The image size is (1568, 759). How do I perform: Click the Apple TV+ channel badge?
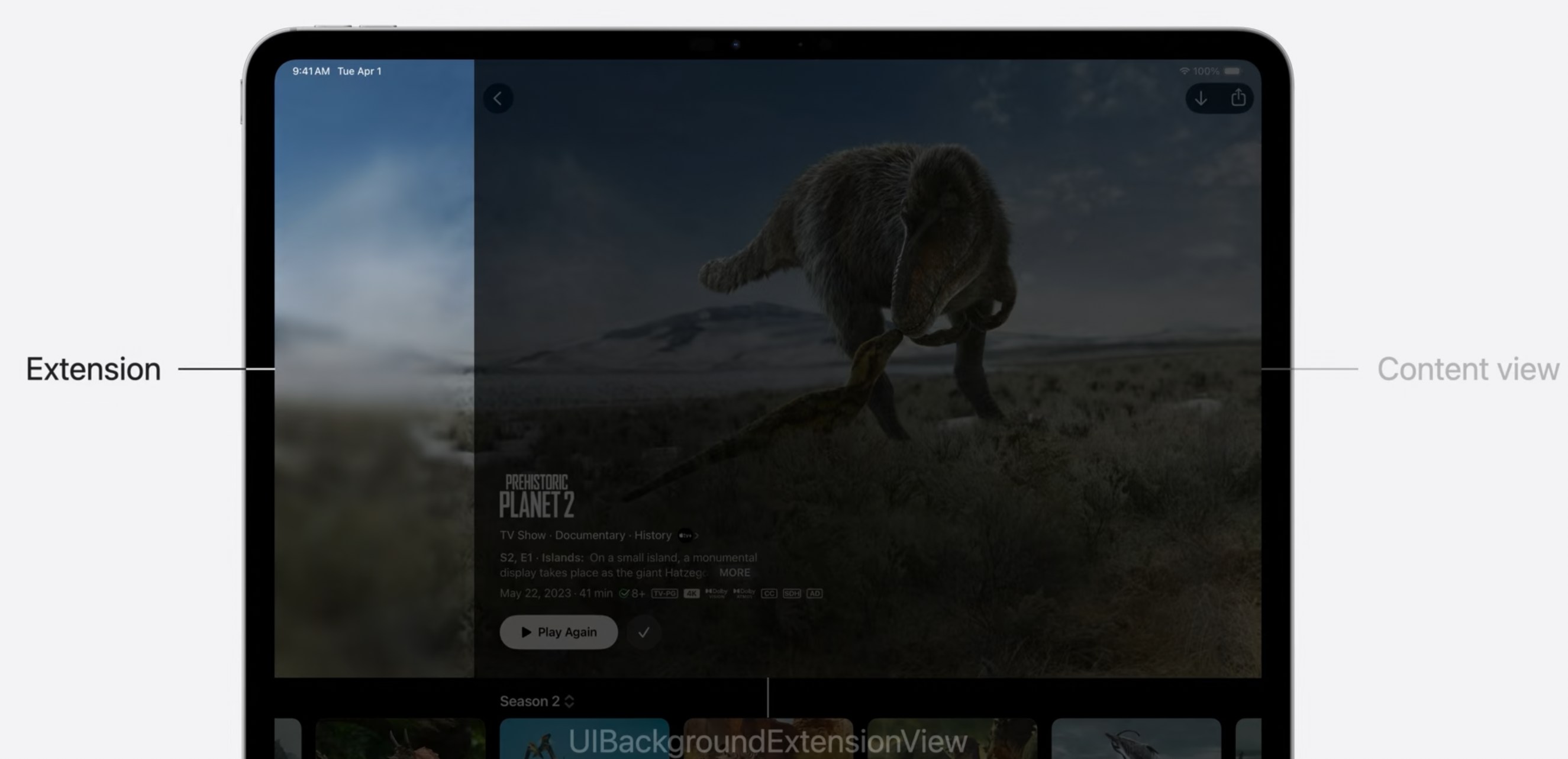[686, 535]
